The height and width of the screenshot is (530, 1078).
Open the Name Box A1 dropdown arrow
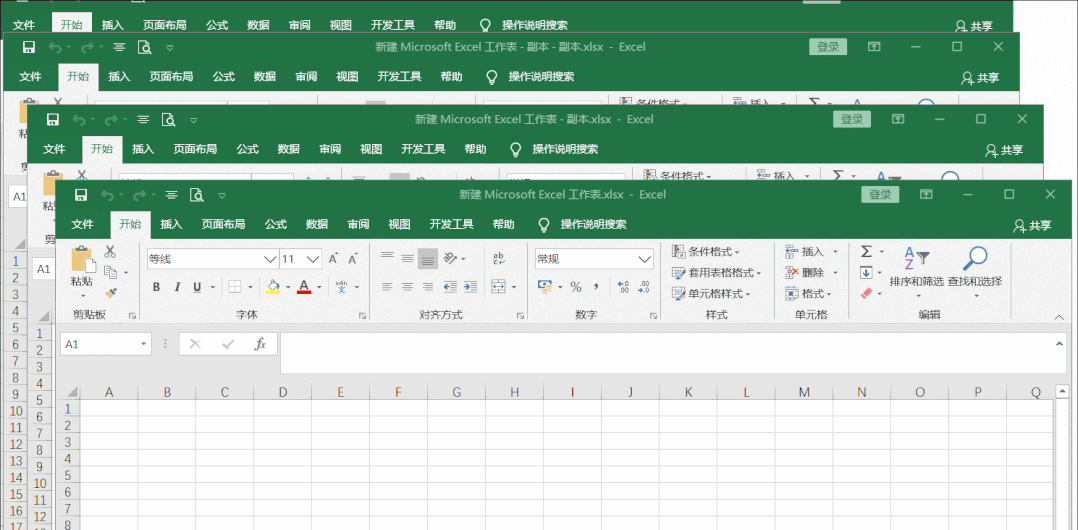pos(144,344)
